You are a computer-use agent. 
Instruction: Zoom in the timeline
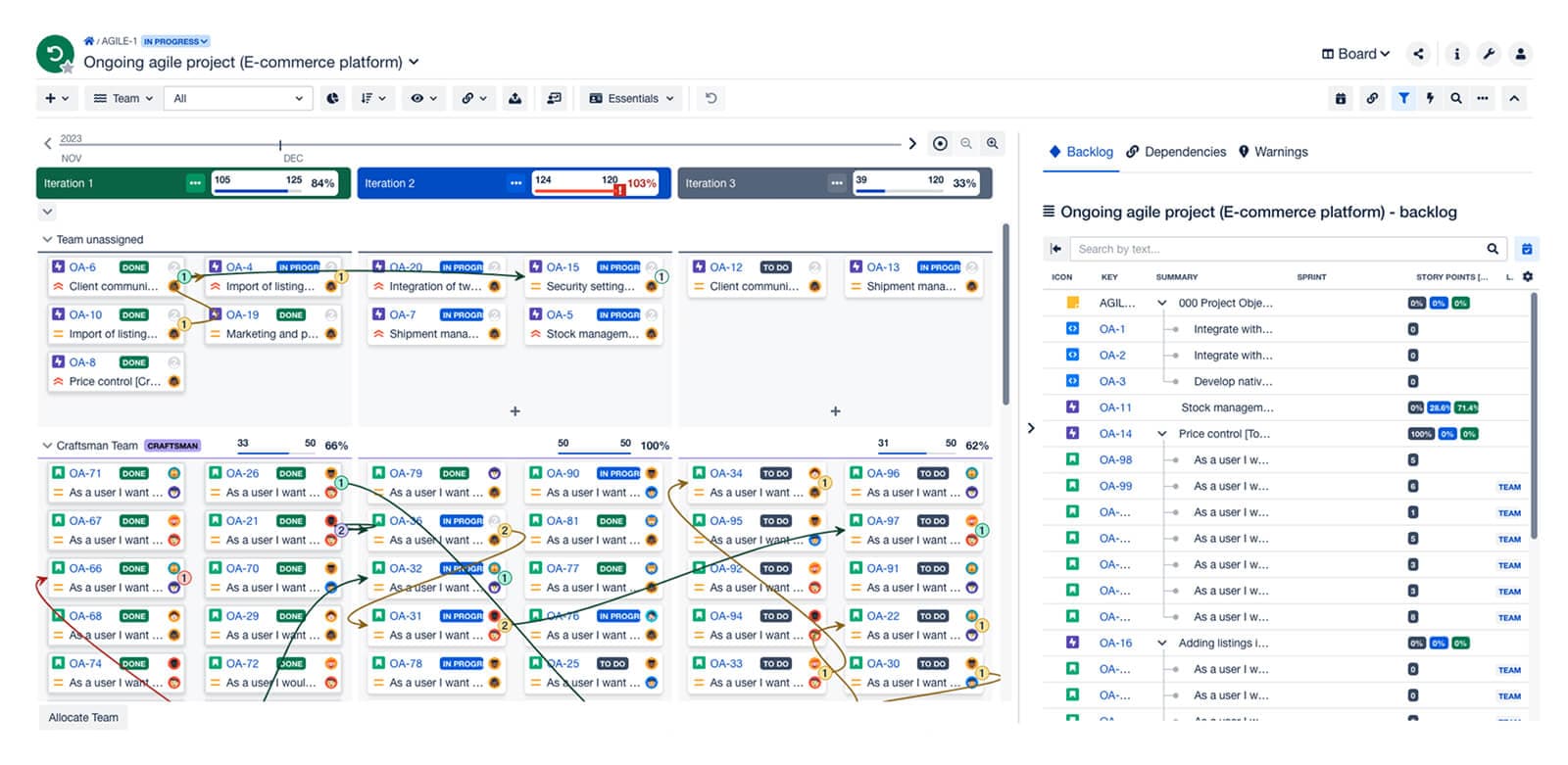pos(993,143)
